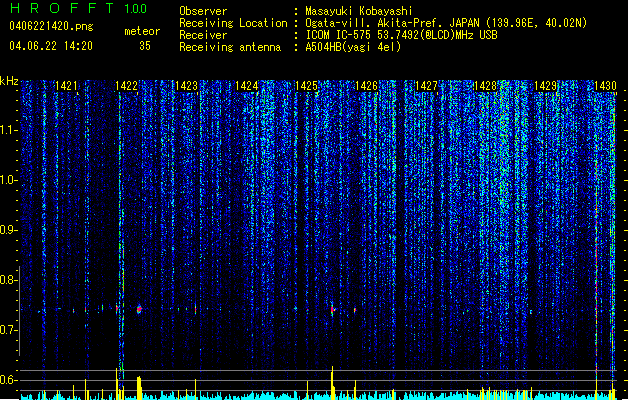Click the 1428 time marker

tap(485, 86)
